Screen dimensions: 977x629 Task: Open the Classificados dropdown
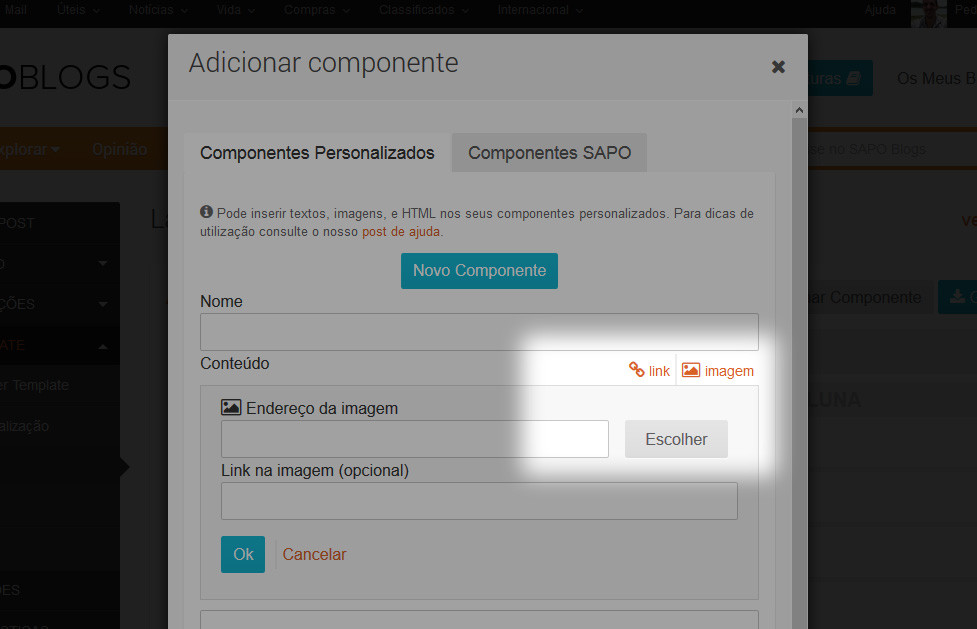tap(423, 10)
